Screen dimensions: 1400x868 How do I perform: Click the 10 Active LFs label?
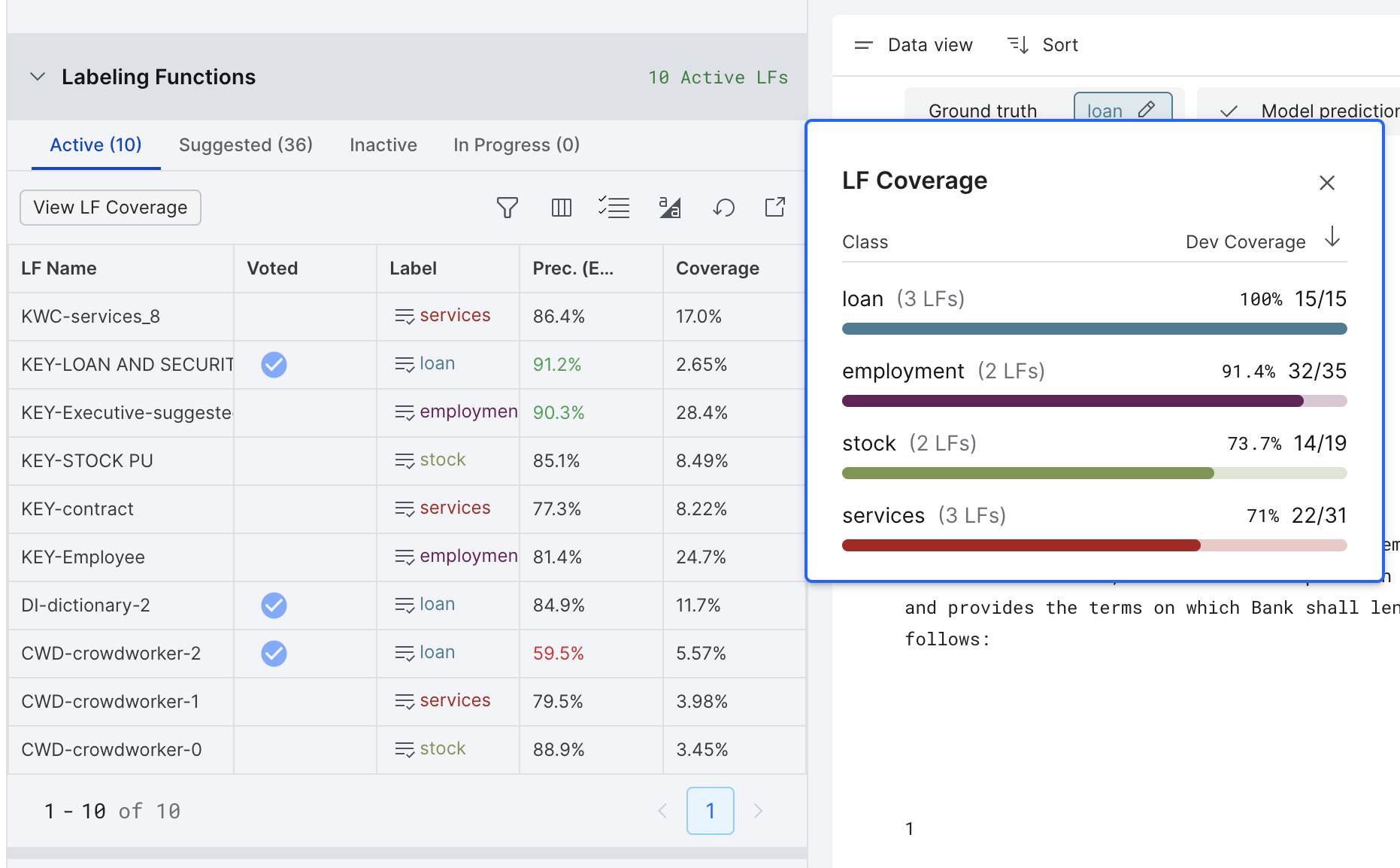pos(718,77)
